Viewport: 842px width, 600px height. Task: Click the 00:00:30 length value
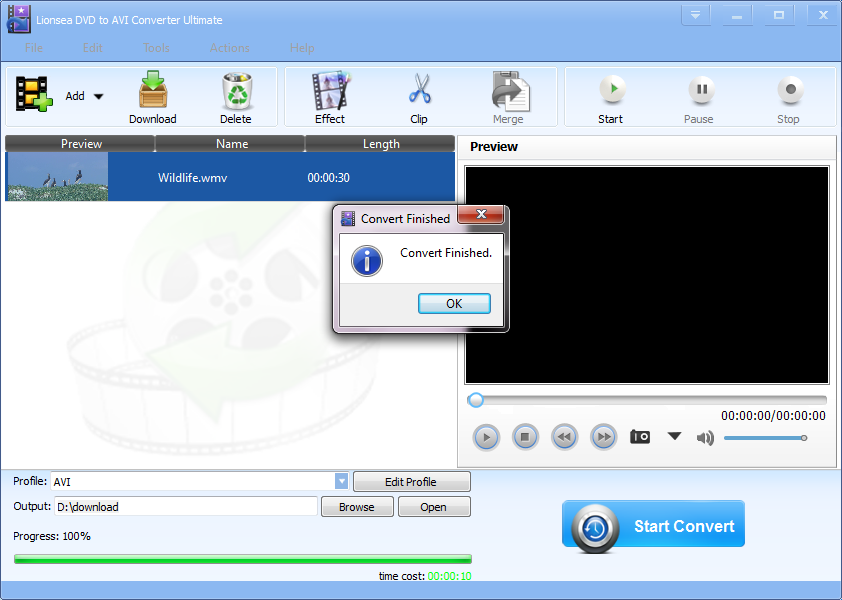328,178
